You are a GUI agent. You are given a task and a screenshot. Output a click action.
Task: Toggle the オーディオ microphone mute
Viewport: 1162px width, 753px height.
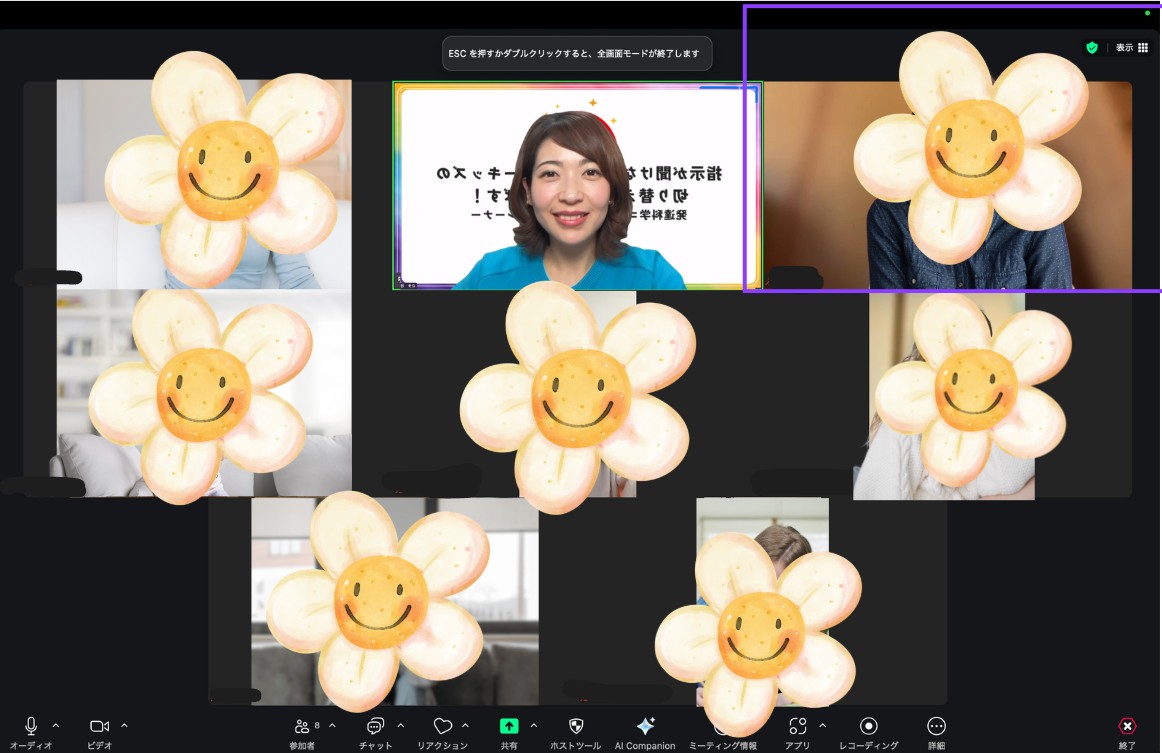31,727
